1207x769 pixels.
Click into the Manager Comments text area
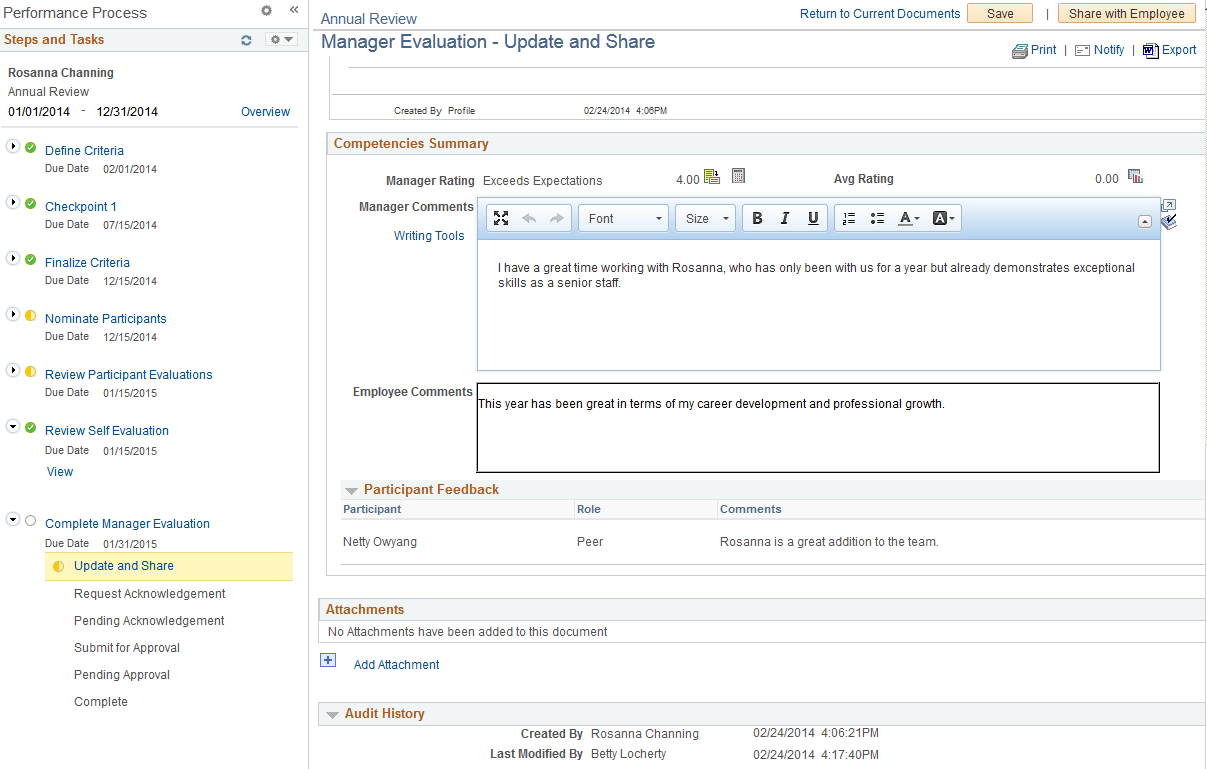coord(818,305)
